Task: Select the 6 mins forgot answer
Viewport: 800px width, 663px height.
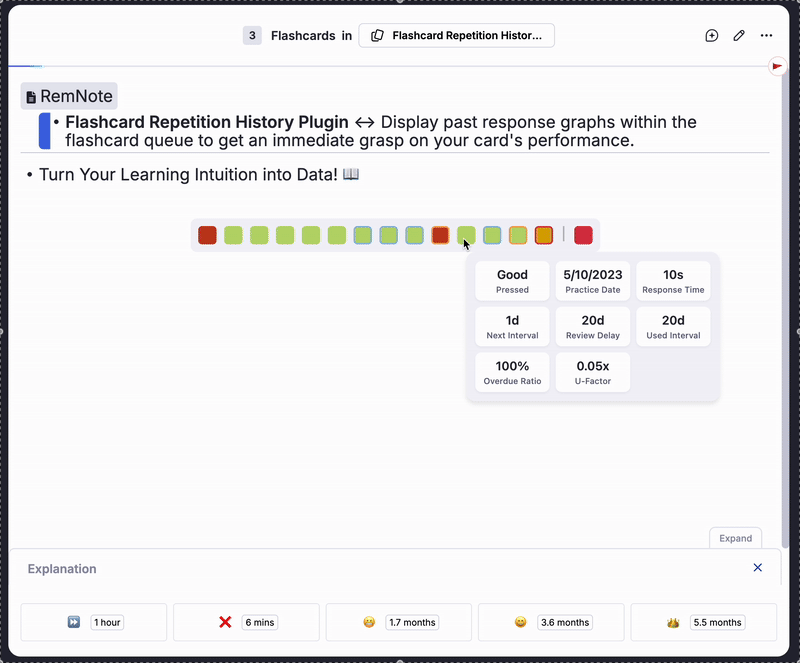Action: coord(246,622)
